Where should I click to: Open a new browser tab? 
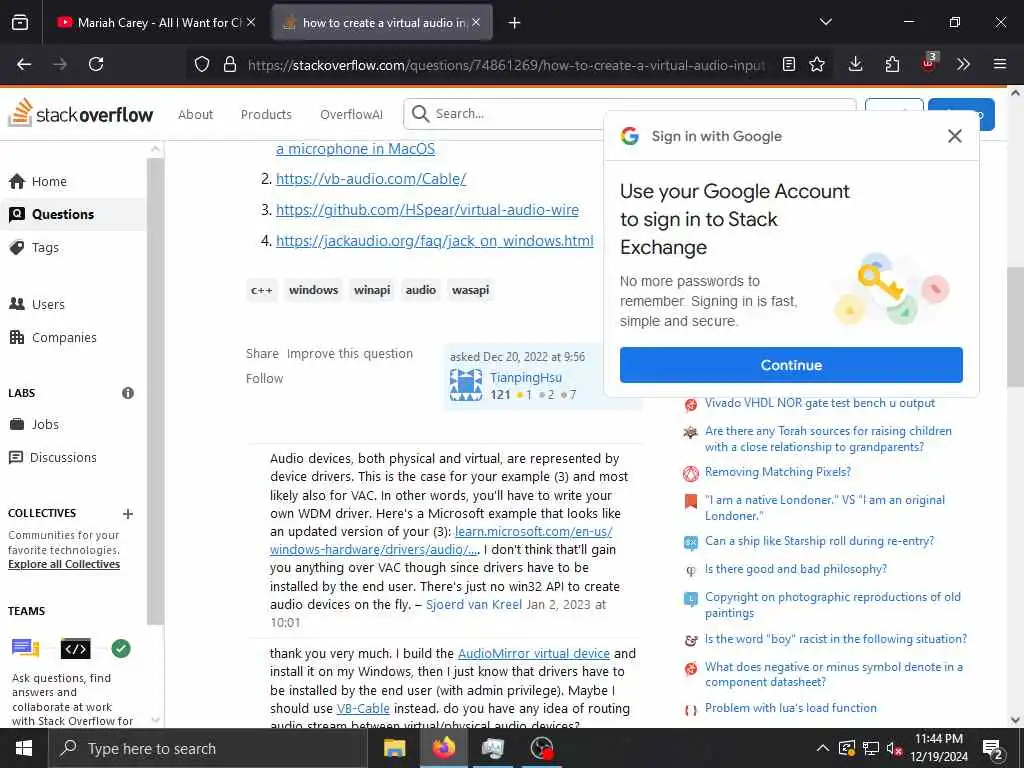[515, 23]
